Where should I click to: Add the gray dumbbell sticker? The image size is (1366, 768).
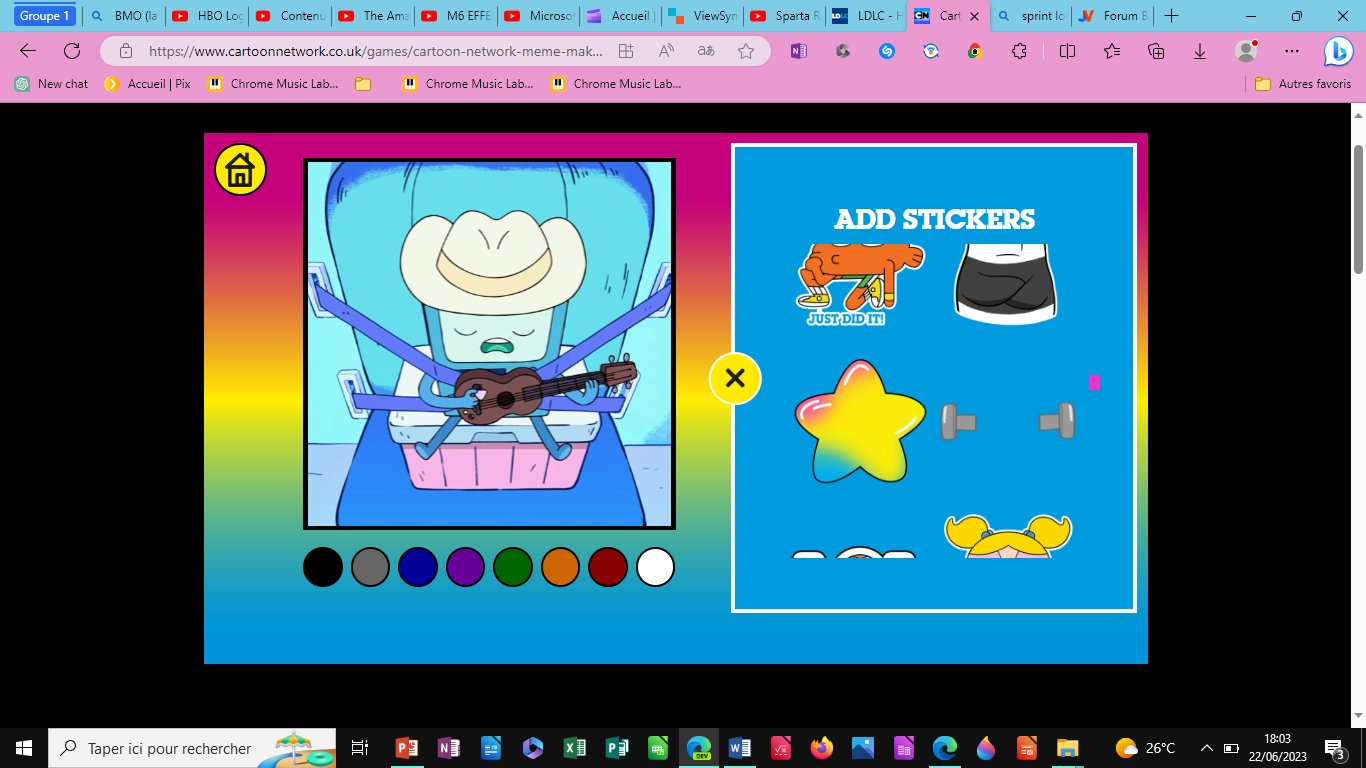[1008, 421]
